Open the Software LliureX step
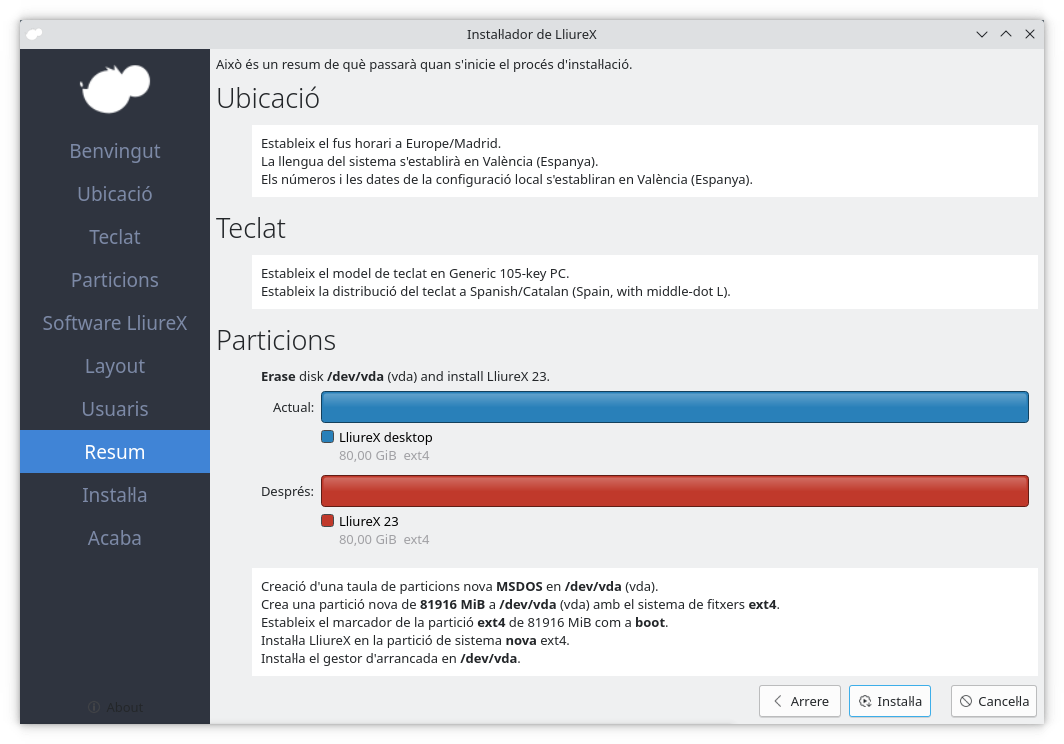The height and width of the screenshot is (744, 1064). (115, 323)
